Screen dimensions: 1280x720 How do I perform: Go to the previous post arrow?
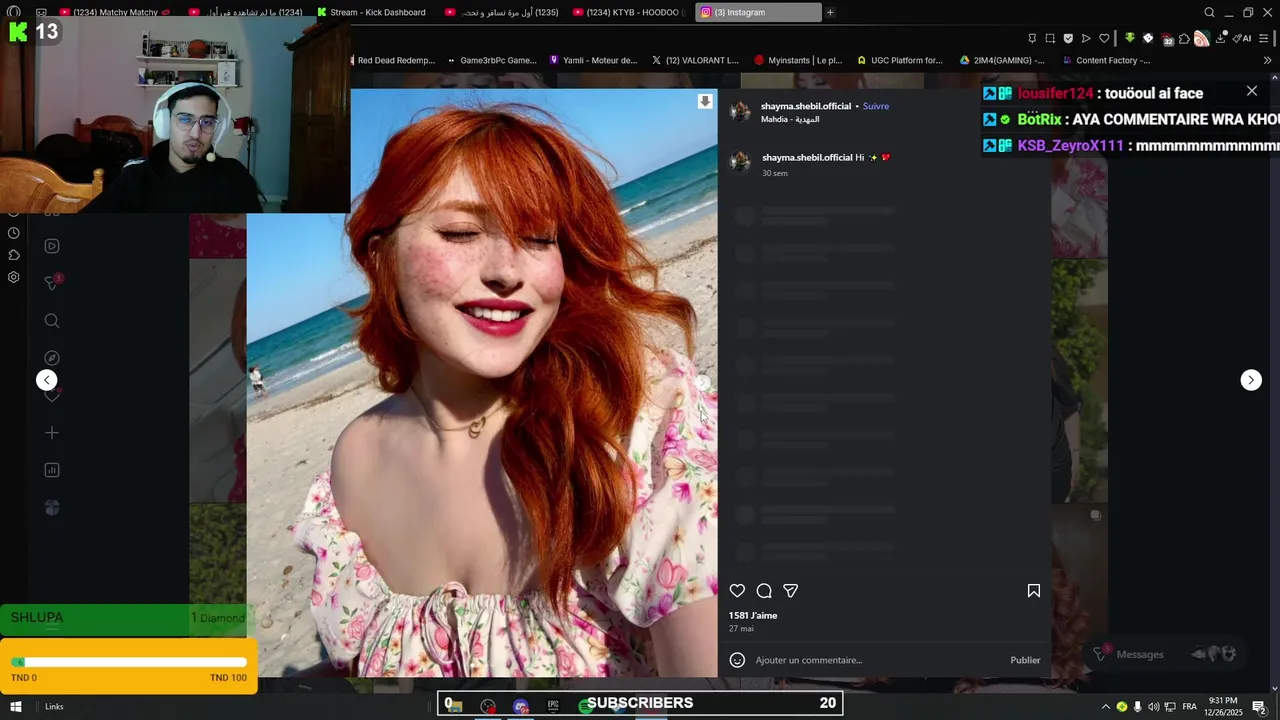pos(47,380)
